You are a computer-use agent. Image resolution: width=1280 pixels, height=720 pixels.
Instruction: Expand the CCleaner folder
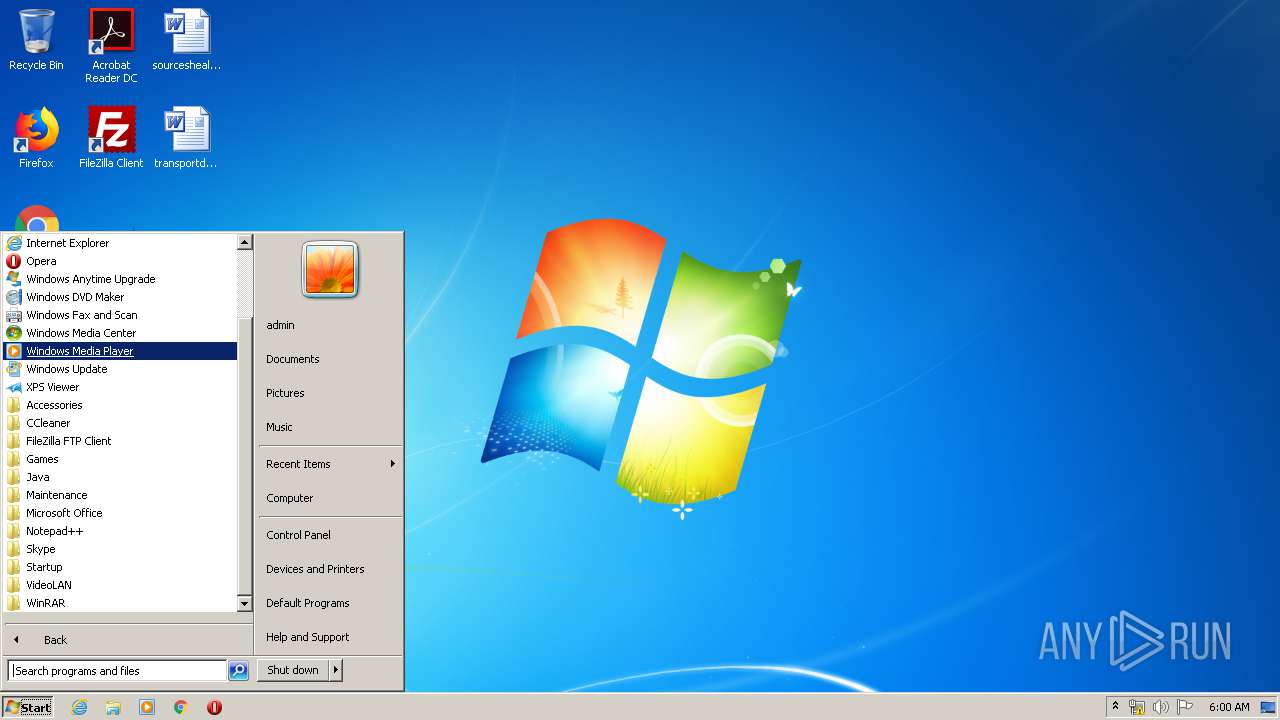[120, 423]
